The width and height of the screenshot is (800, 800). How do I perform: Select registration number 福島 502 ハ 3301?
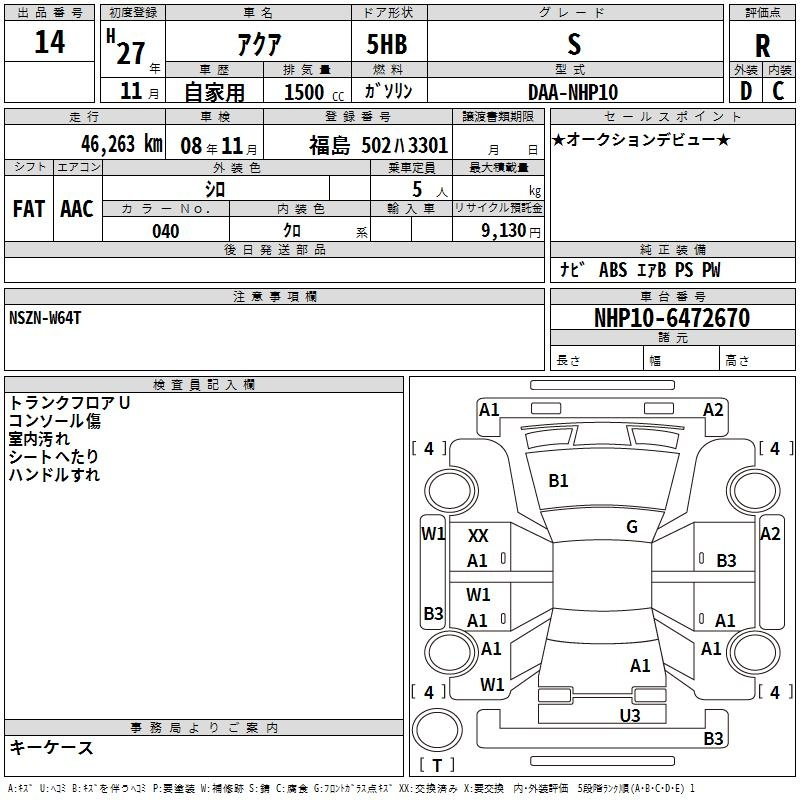[x=378, y=145]
